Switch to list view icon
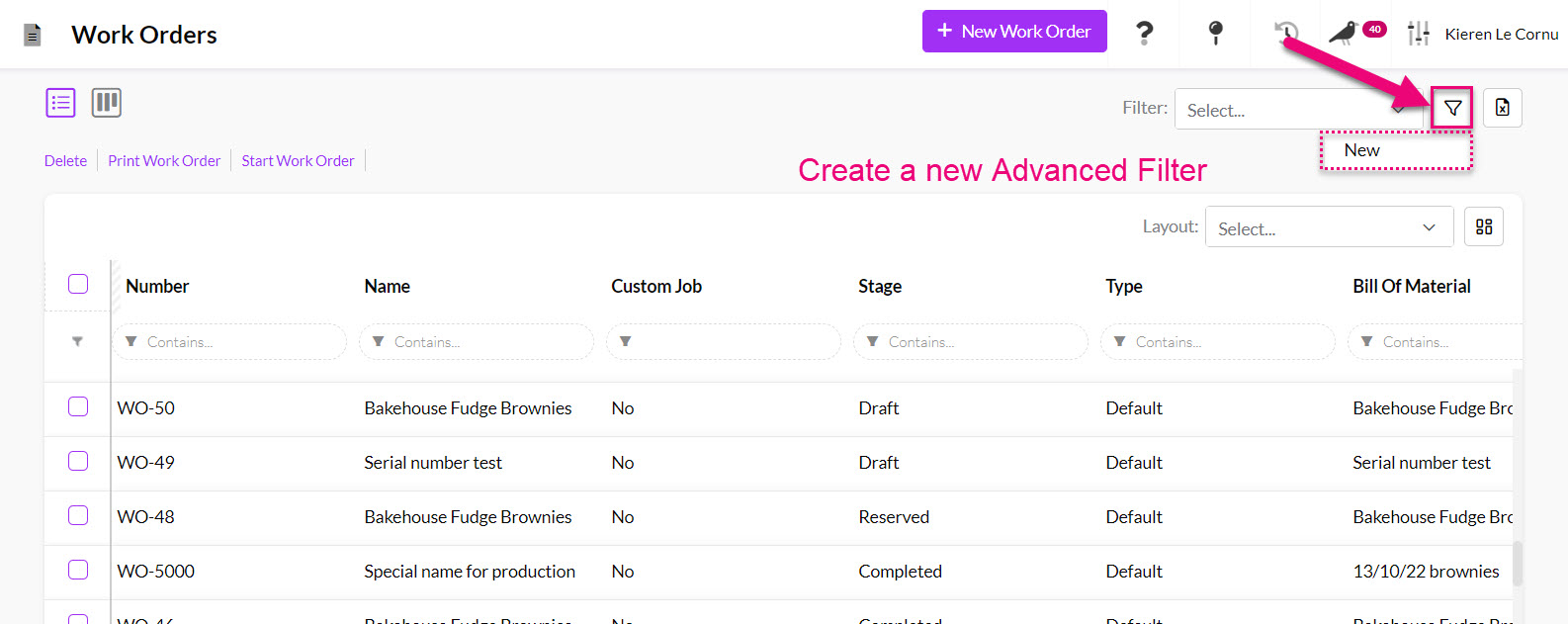The width and height of the screenshot is (1568, 624). click(60, 103)
